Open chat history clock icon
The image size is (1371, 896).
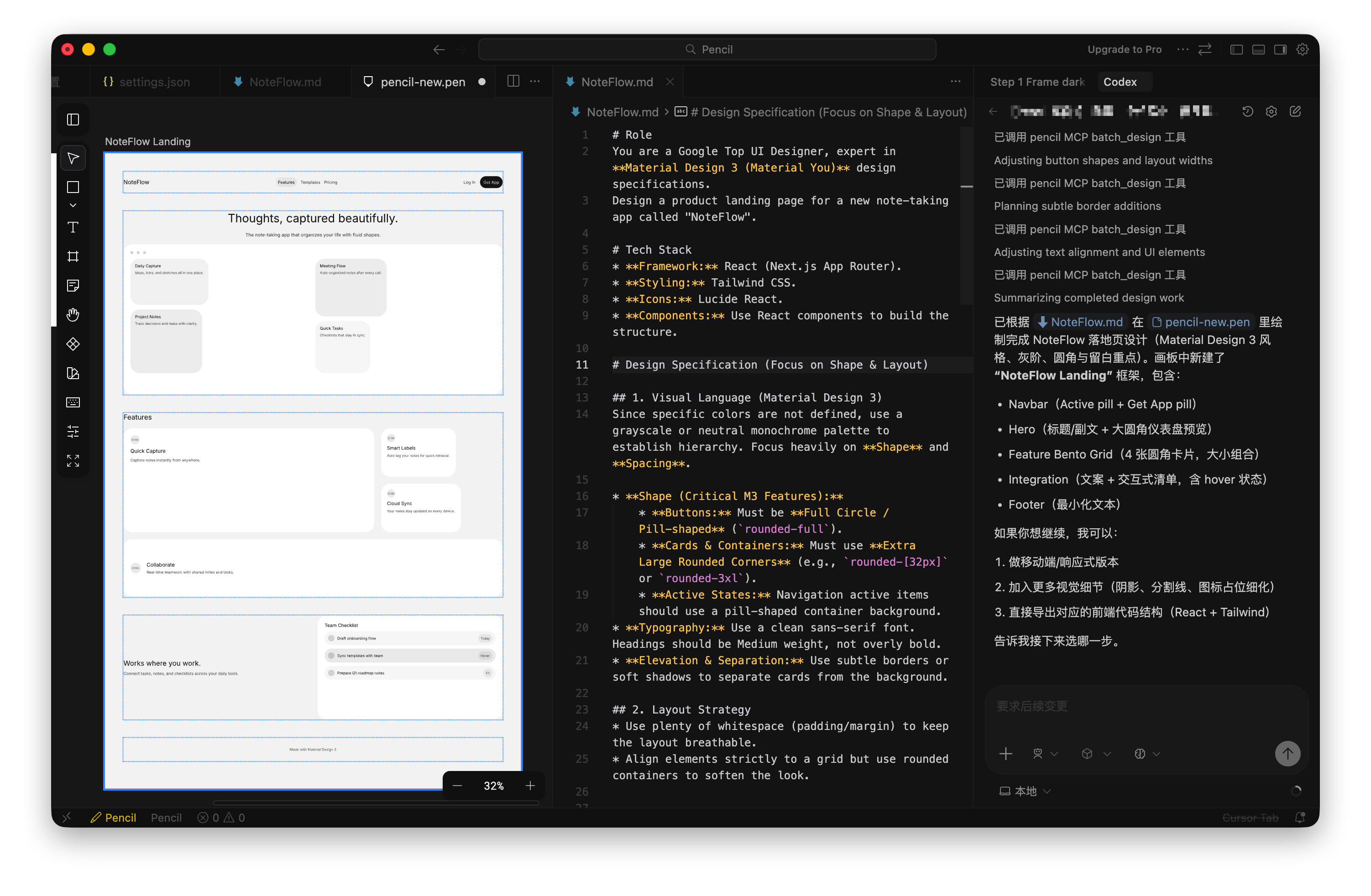1247,112
